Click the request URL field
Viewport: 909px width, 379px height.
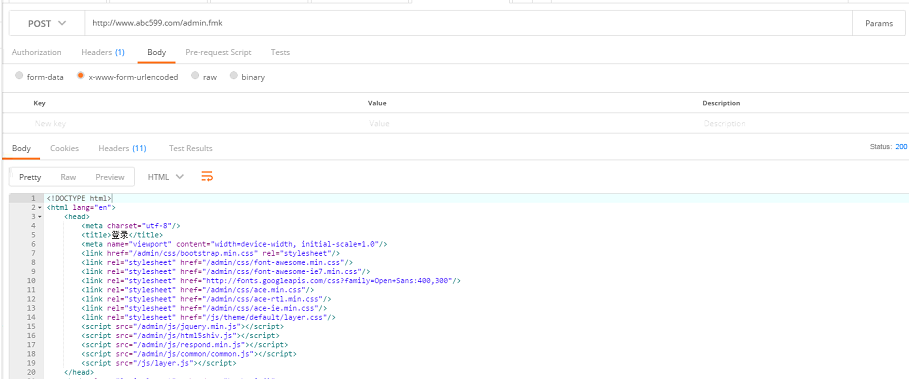point(468,24)
